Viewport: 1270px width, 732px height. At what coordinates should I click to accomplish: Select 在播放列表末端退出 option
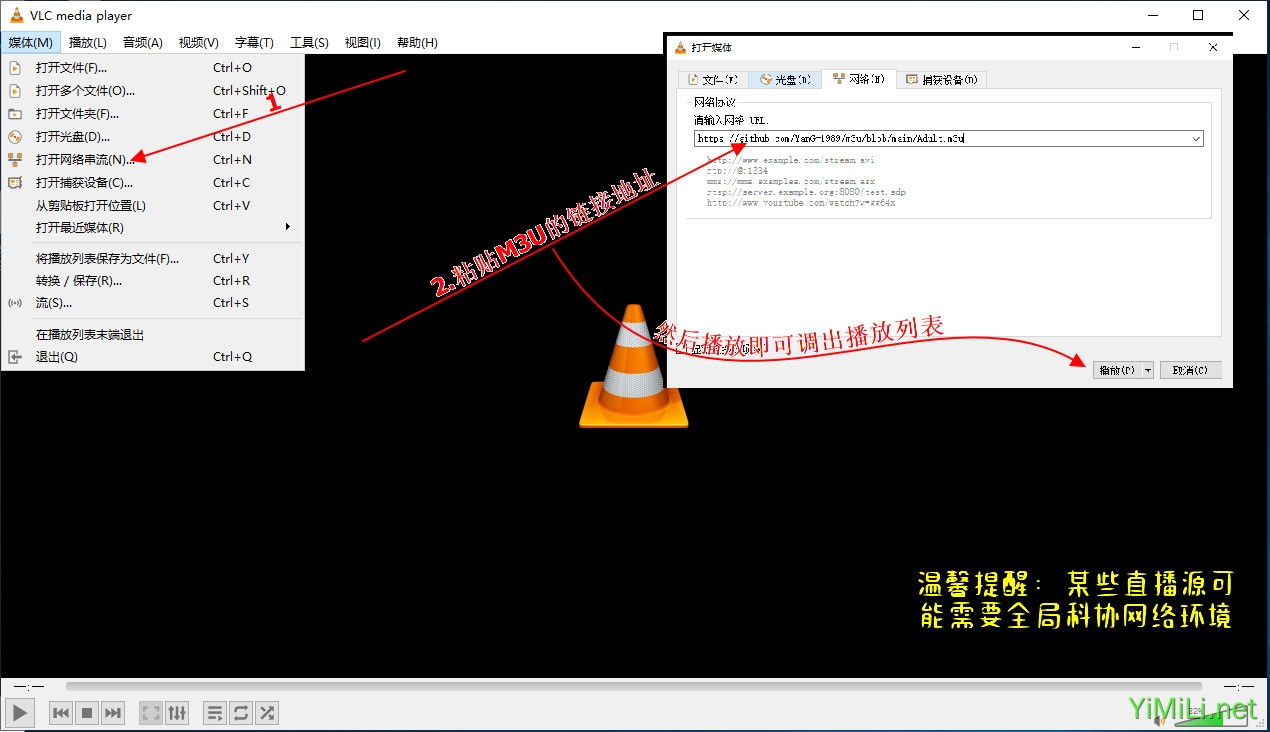[x=152, y=335]
